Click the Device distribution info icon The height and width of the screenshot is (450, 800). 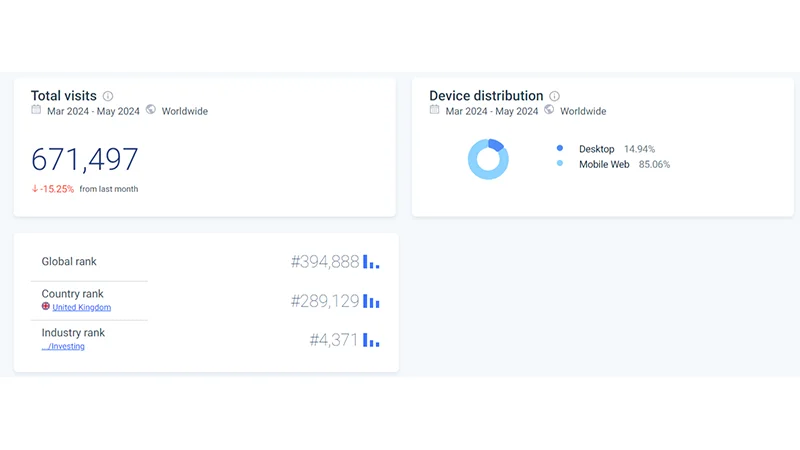pyautogui.click(x=554, y=96)
